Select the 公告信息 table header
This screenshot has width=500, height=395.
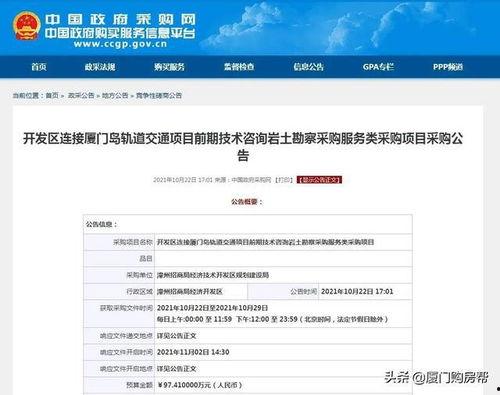click(x=101, y=224)
